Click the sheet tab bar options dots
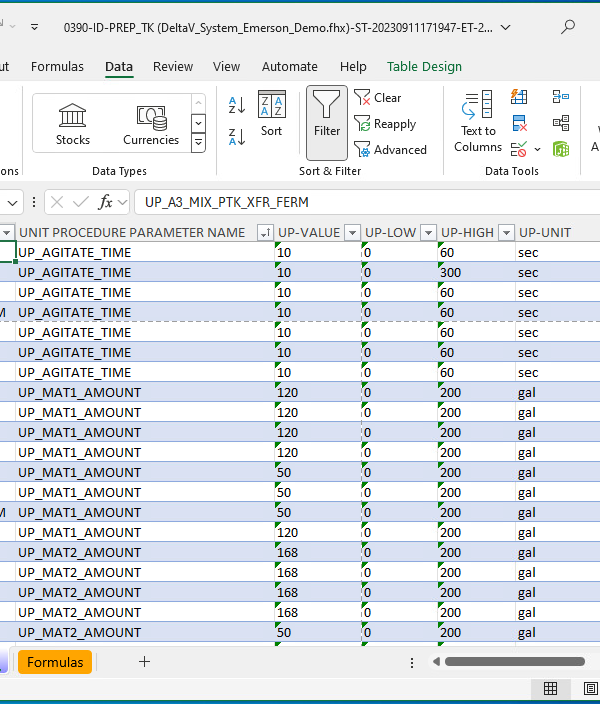Screen dimensions: 600x704 point(412,663)
